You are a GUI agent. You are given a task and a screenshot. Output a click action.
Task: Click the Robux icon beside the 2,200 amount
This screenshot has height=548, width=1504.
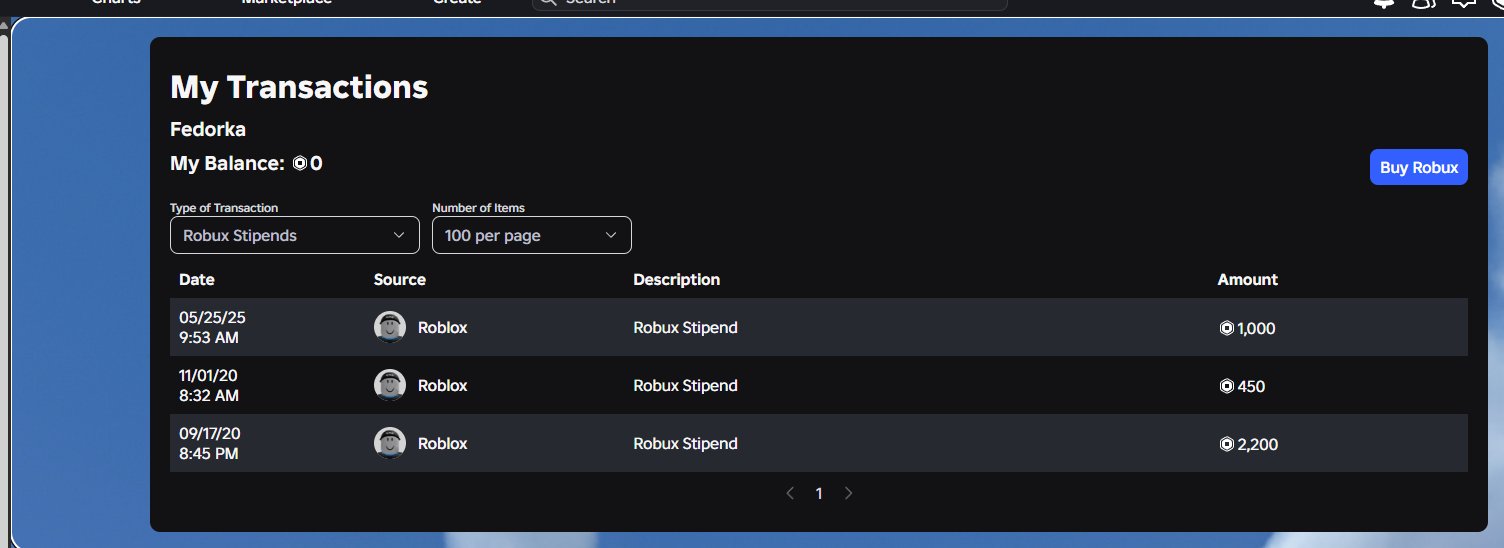pyautogui.click(x=1227, y=443)
